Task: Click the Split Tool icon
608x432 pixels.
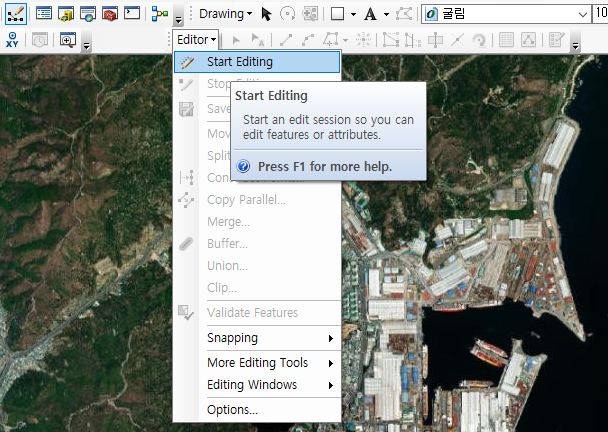Action: click(x=457, y=40)
